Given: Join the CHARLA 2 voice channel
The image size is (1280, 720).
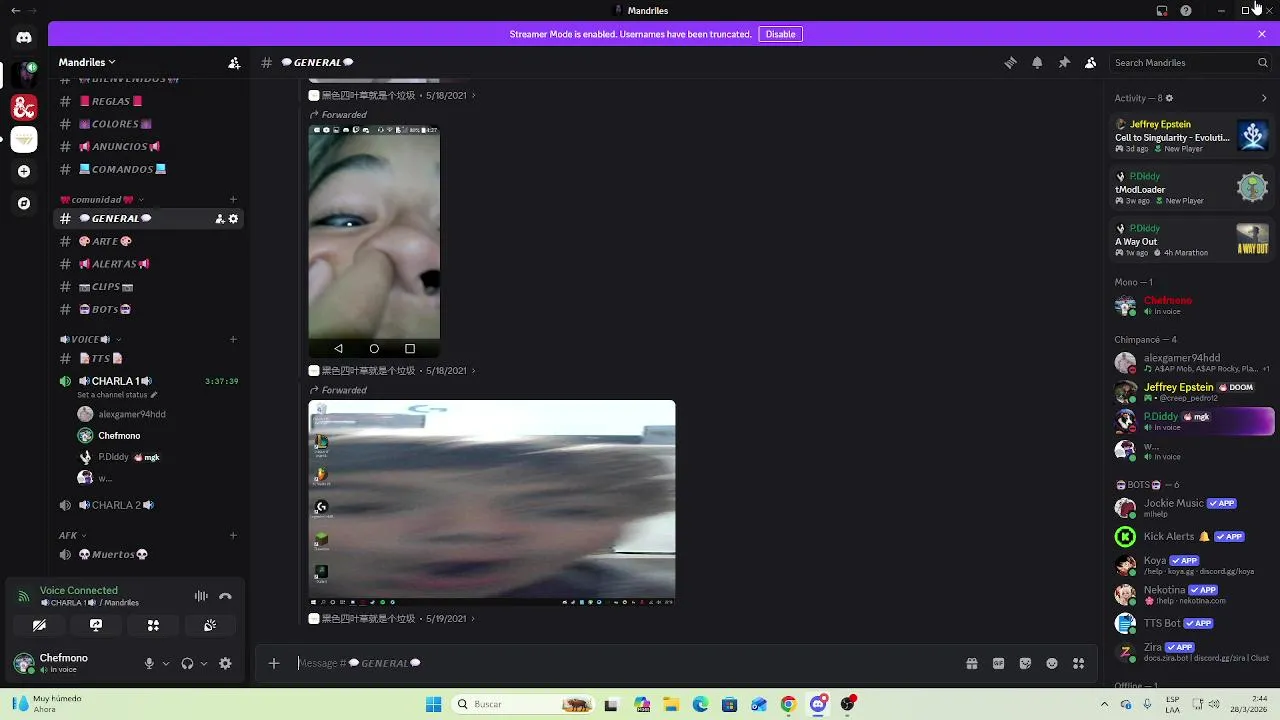Looking at the screenshot, I should 148,505.
